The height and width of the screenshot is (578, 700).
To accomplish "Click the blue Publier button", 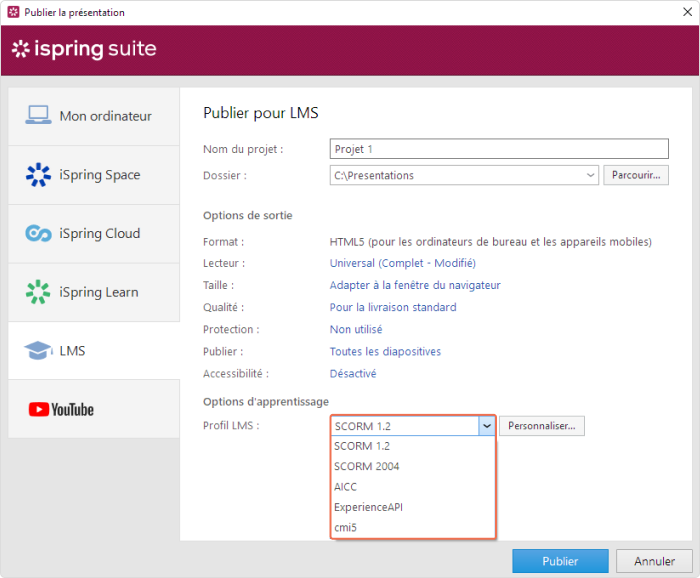I will [x=560, y=561].
